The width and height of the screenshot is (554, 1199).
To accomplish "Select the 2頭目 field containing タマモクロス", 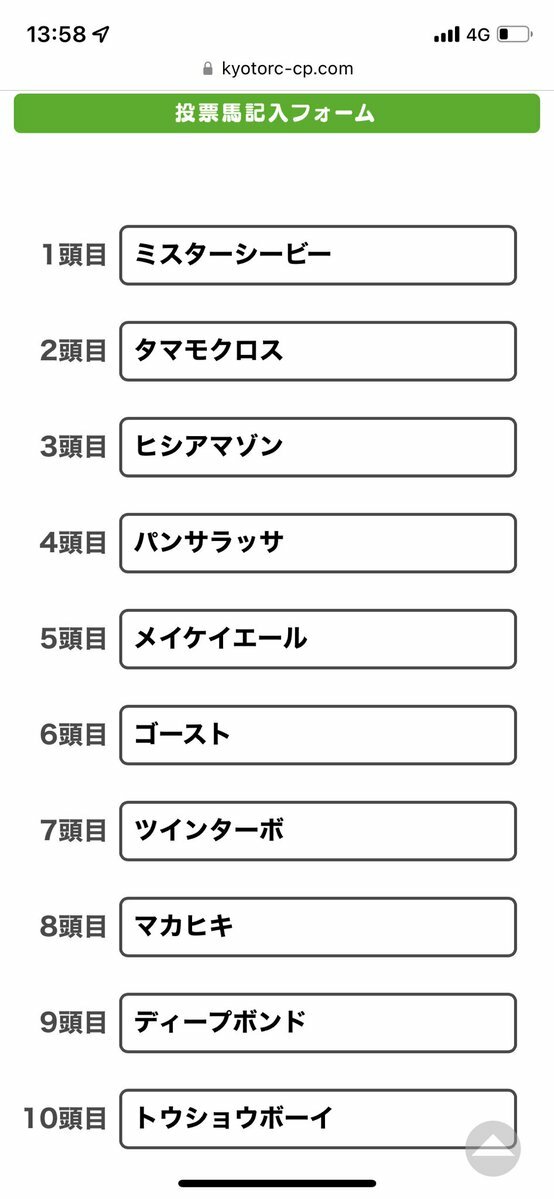I will 318,351.
